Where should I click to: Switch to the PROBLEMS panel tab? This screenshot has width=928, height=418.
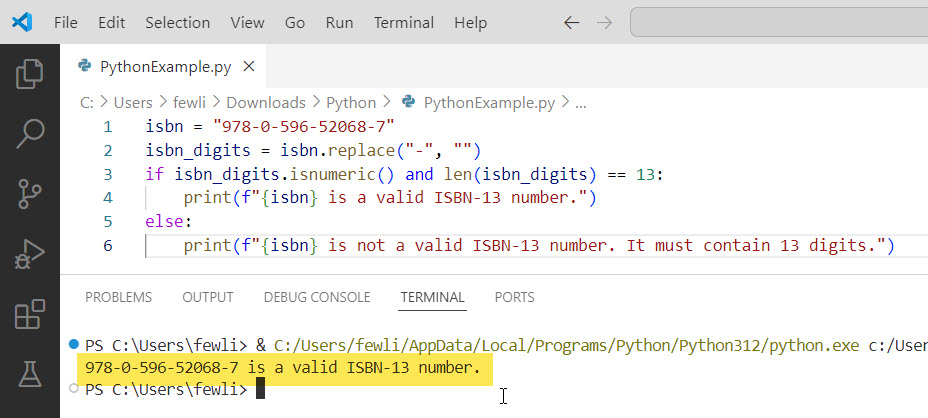[118, 297]
